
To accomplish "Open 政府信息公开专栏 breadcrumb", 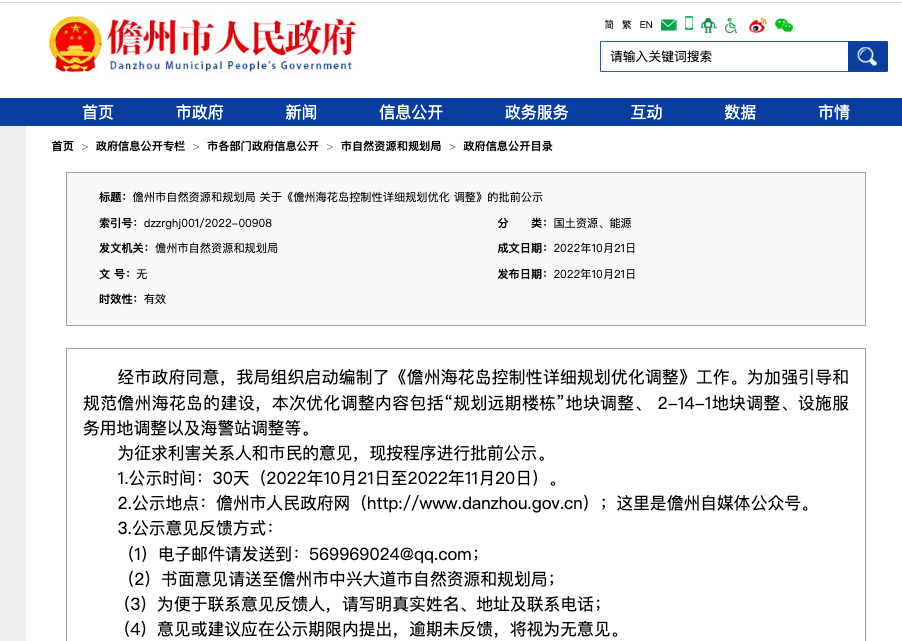I will (140, 146).
